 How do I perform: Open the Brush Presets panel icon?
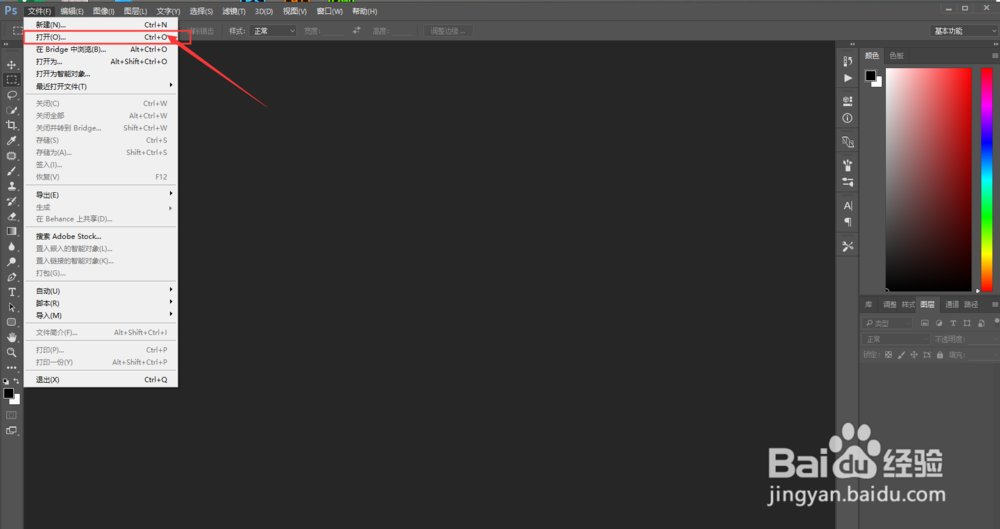pos(848,182)
